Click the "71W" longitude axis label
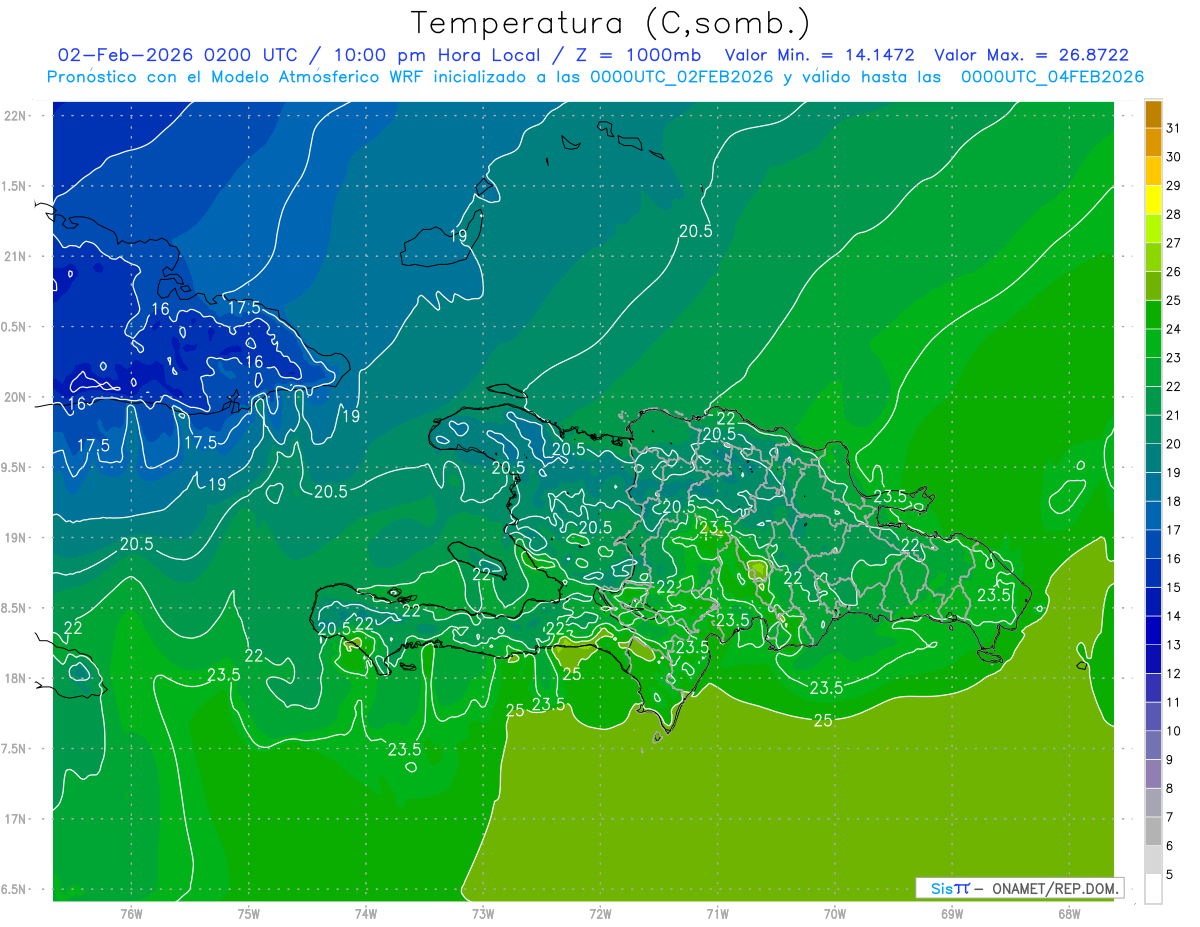 (718, 913)
